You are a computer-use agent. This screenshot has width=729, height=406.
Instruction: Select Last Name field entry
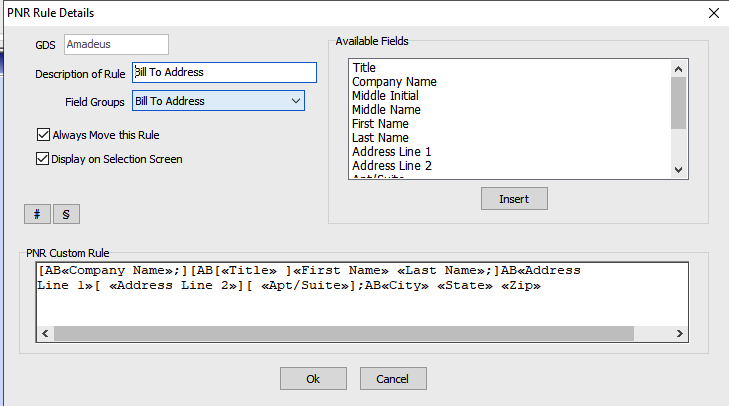point(379,138)
